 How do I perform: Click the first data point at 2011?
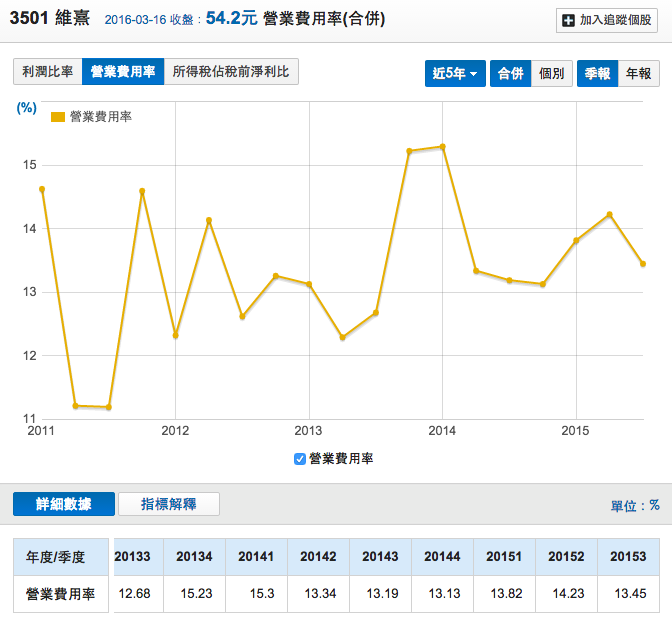42,189
